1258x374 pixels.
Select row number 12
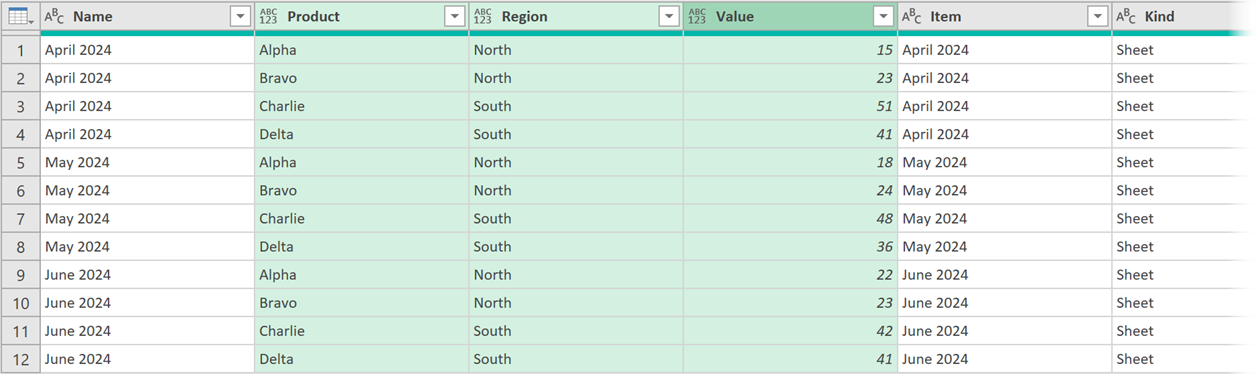pos(21,359)
